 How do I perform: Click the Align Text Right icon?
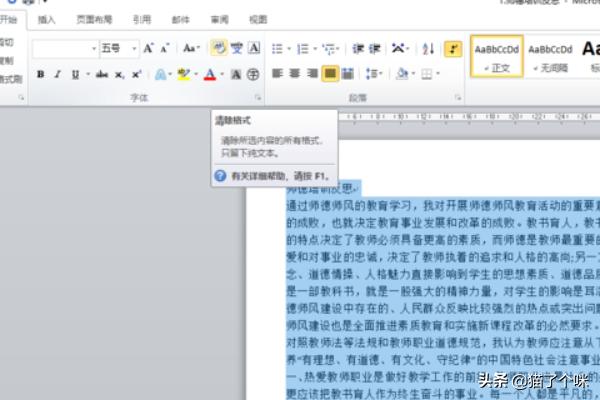click(x=312, y=73)
